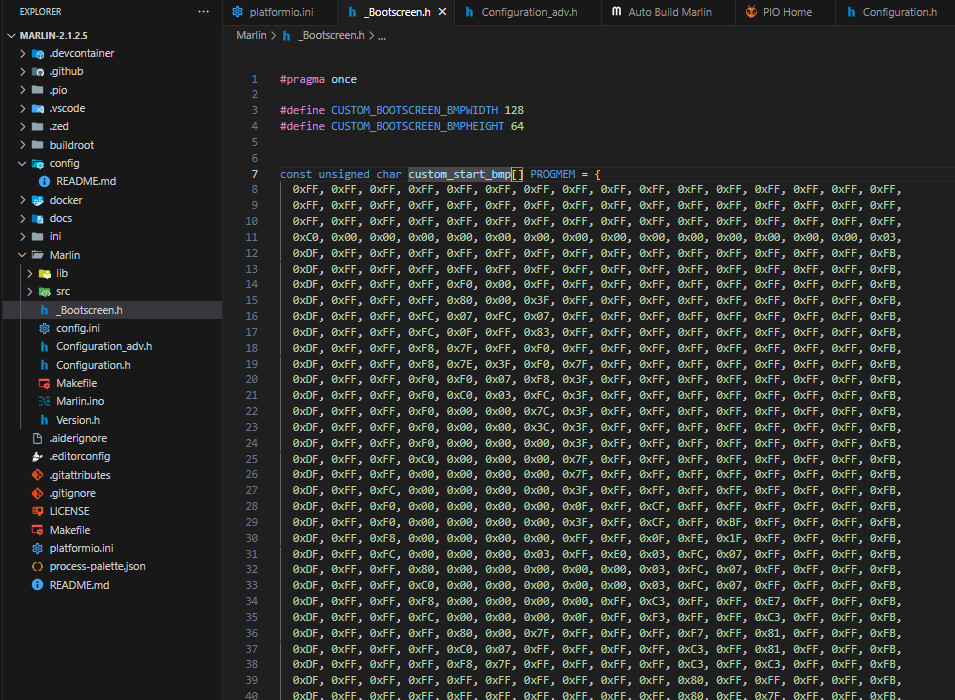
Task: Click the process-palette.json braces icon
Action: (38, 567)
